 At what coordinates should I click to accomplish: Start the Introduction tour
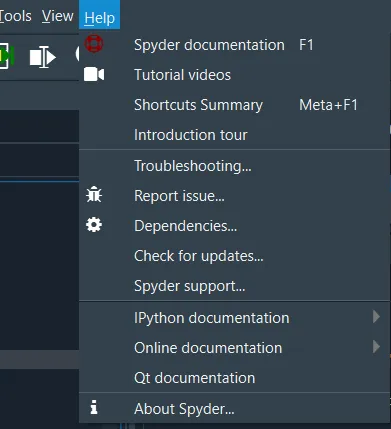[235, 135]
